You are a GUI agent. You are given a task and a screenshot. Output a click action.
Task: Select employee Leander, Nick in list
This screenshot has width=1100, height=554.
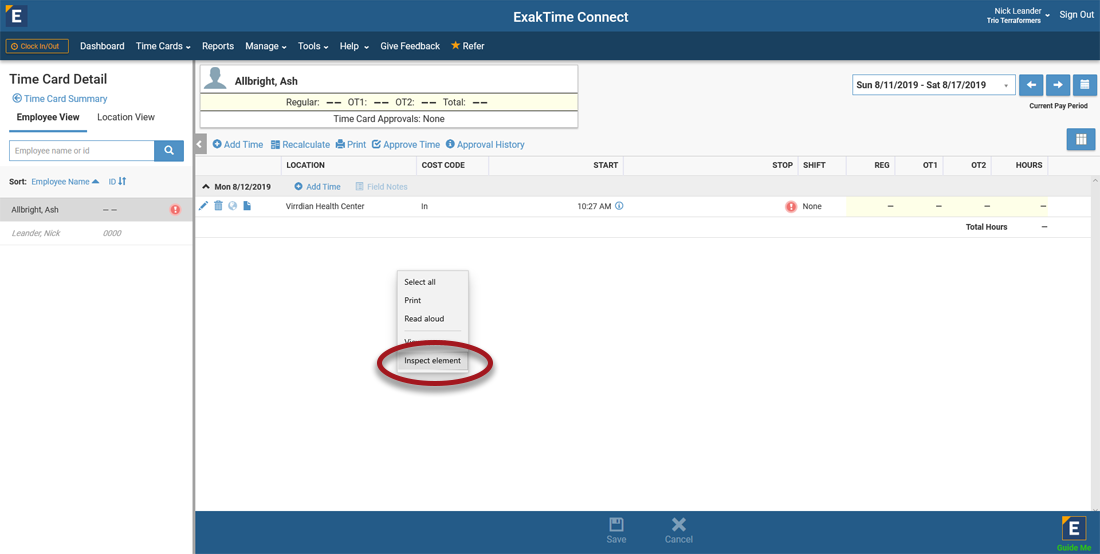pos(96,233)
